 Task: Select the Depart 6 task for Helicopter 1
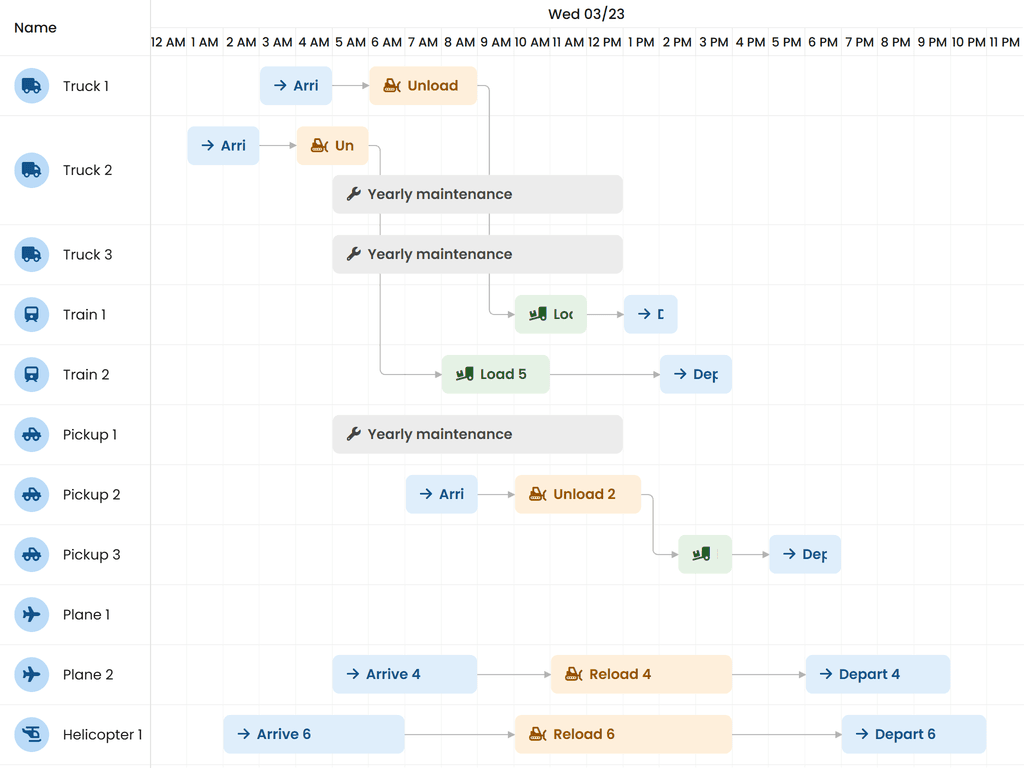point(913,733)
